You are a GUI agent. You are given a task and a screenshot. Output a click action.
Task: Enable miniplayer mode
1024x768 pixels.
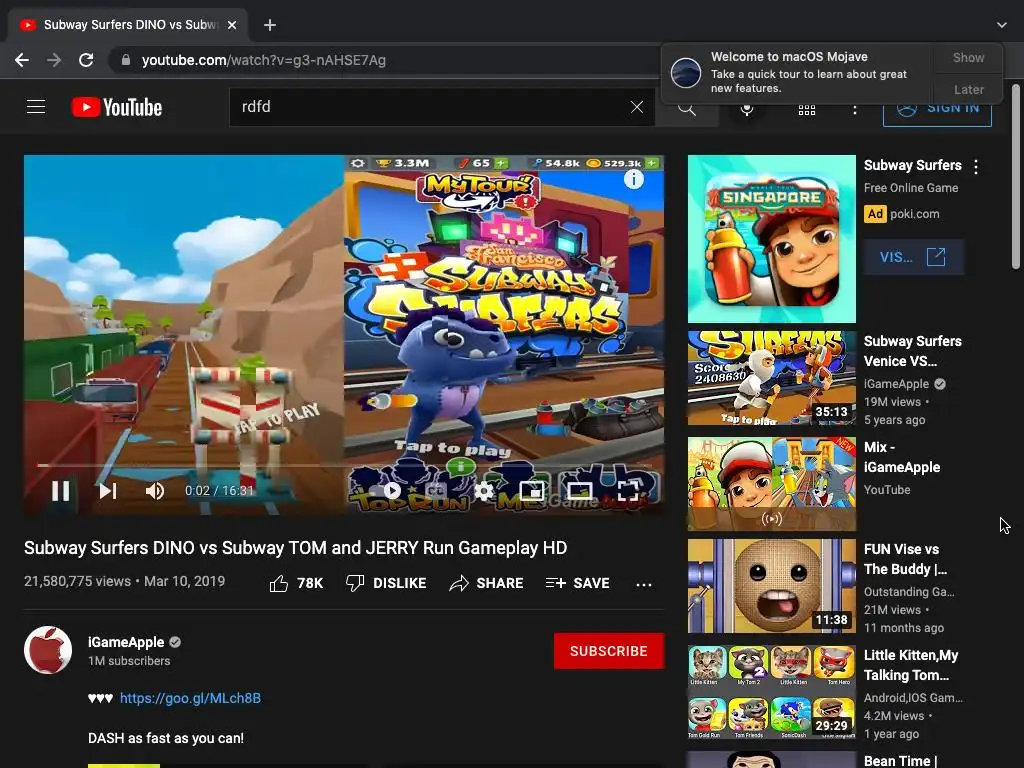tap(532, 490)
